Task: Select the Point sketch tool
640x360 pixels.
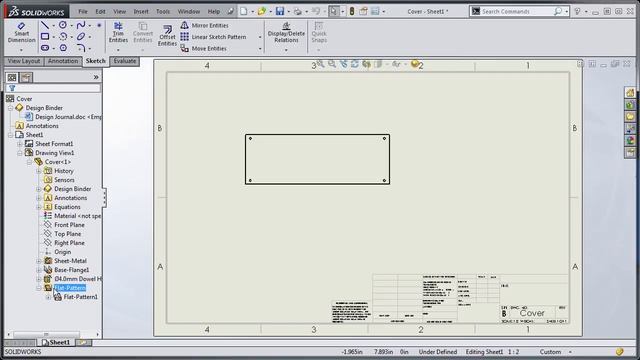Action: click(99, 25)
